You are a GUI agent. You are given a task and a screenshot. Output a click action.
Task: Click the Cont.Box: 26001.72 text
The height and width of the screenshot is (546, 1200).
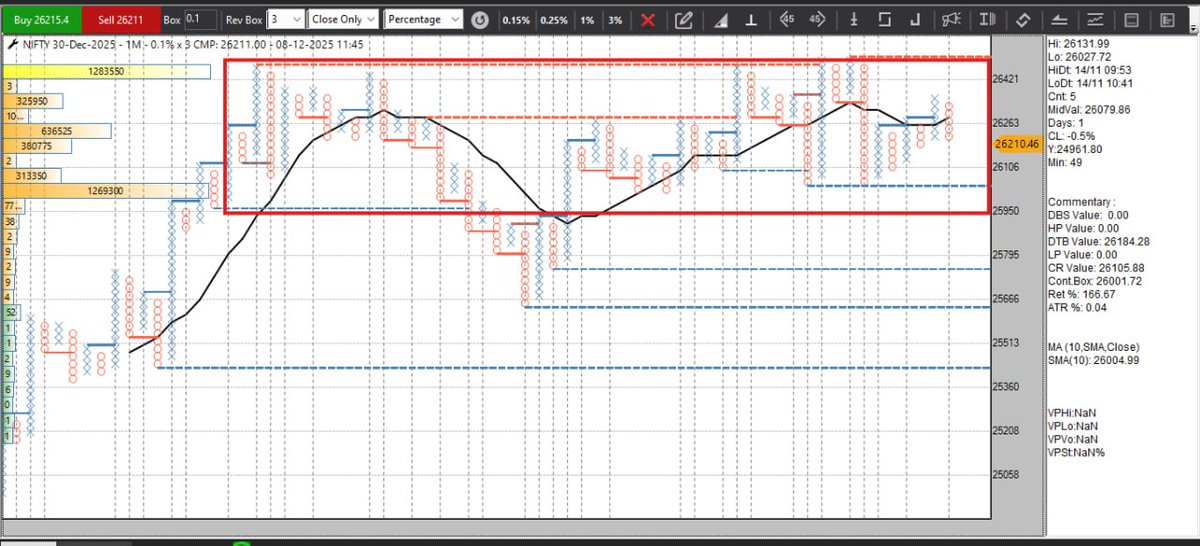(x=1094, y=280)
